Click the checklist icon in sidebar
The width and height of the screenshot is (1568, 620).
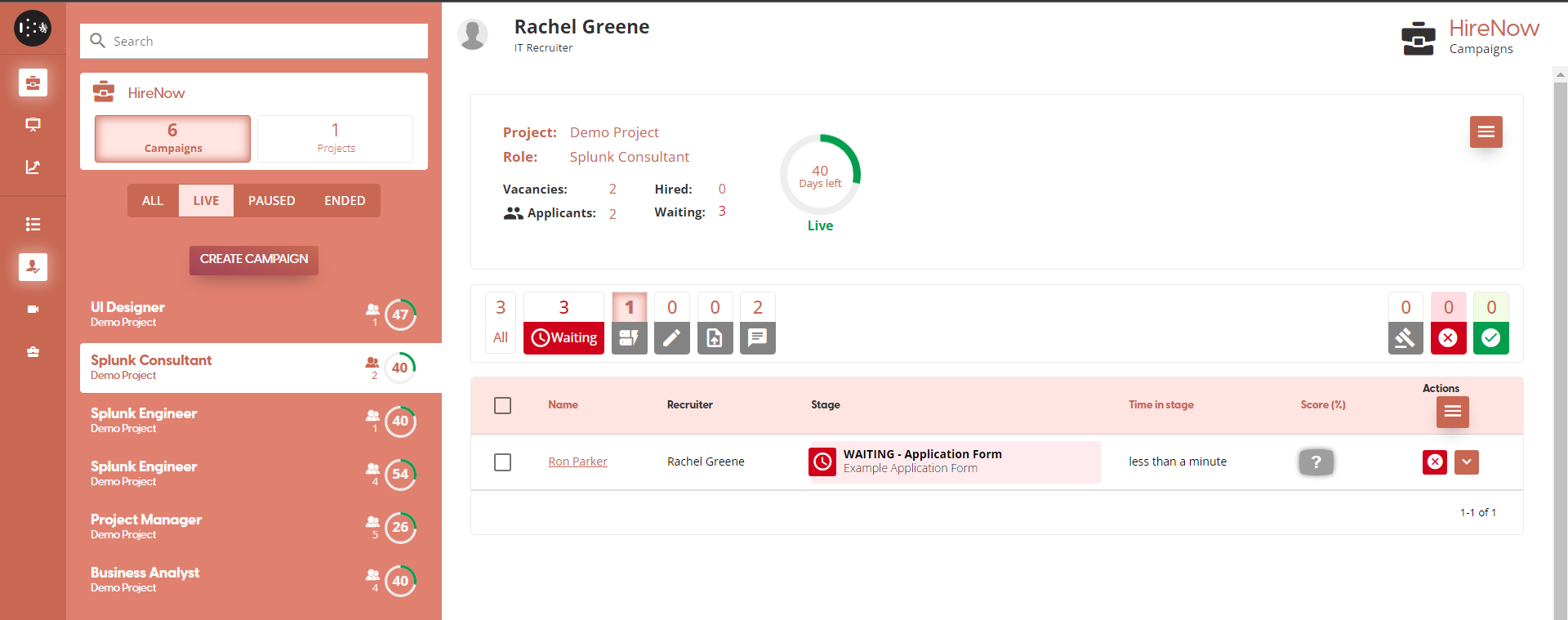[x=33, y=225]
